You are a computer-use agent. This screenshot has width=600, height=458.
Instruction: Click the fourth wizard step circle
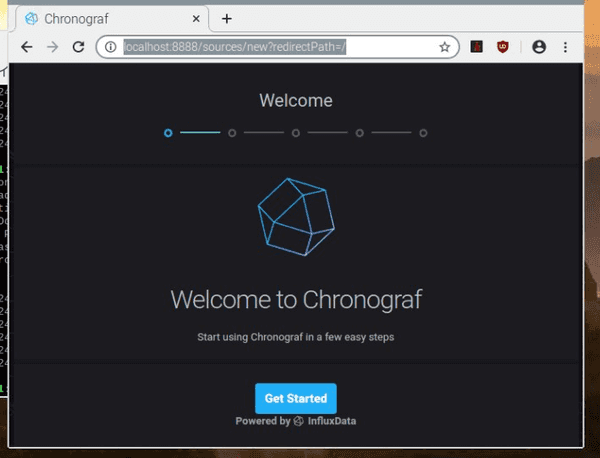(359, 133)
